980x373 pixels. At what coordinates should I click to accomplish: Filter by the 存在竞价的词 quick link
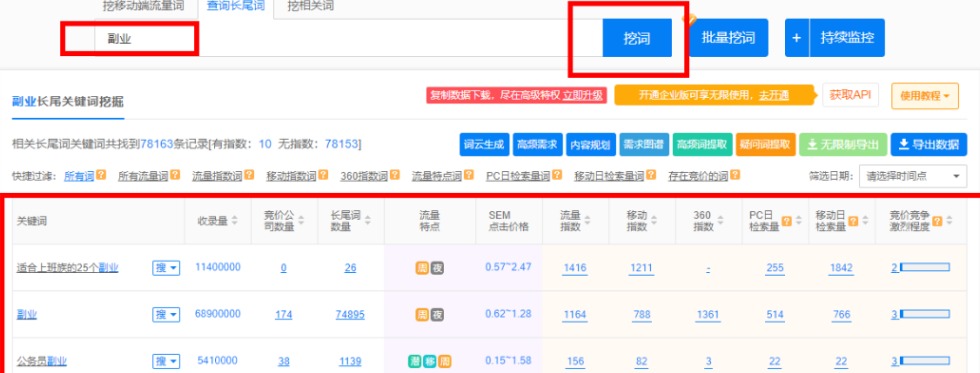click(698, 177)
